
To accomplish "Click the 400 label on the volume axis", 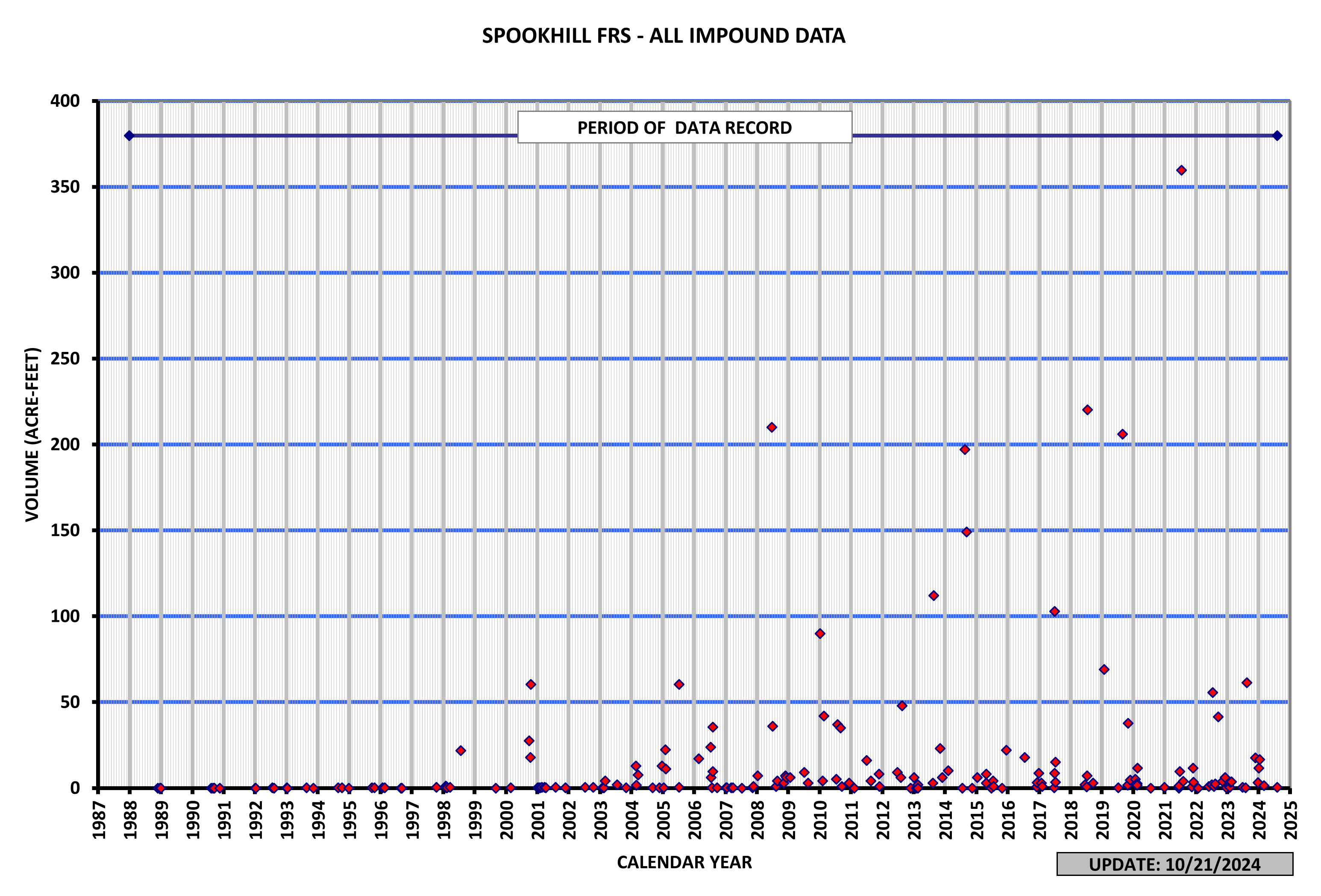I will (65, 101).
